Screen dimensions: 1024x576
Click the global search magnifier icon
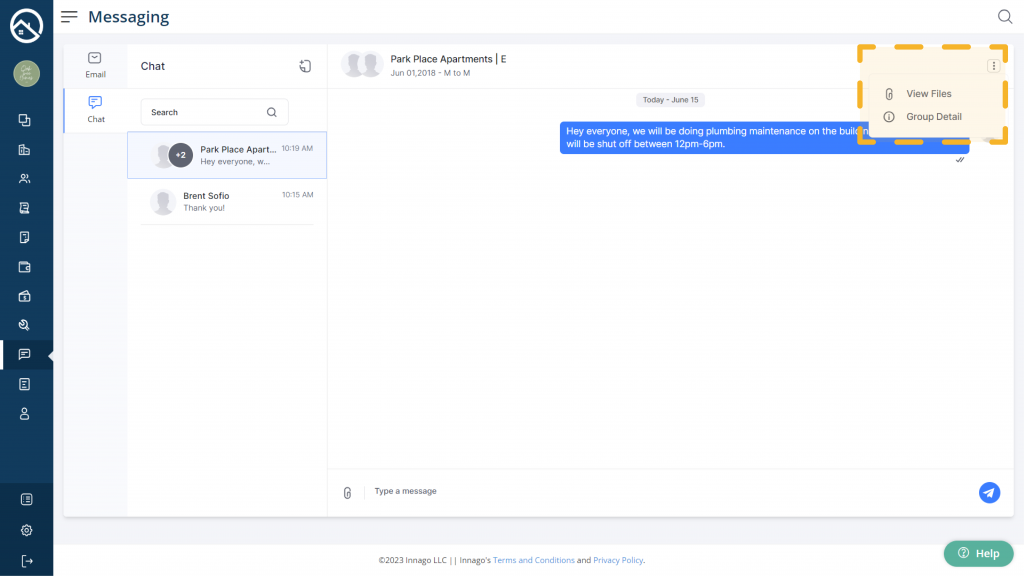[x=1004, y=17]
